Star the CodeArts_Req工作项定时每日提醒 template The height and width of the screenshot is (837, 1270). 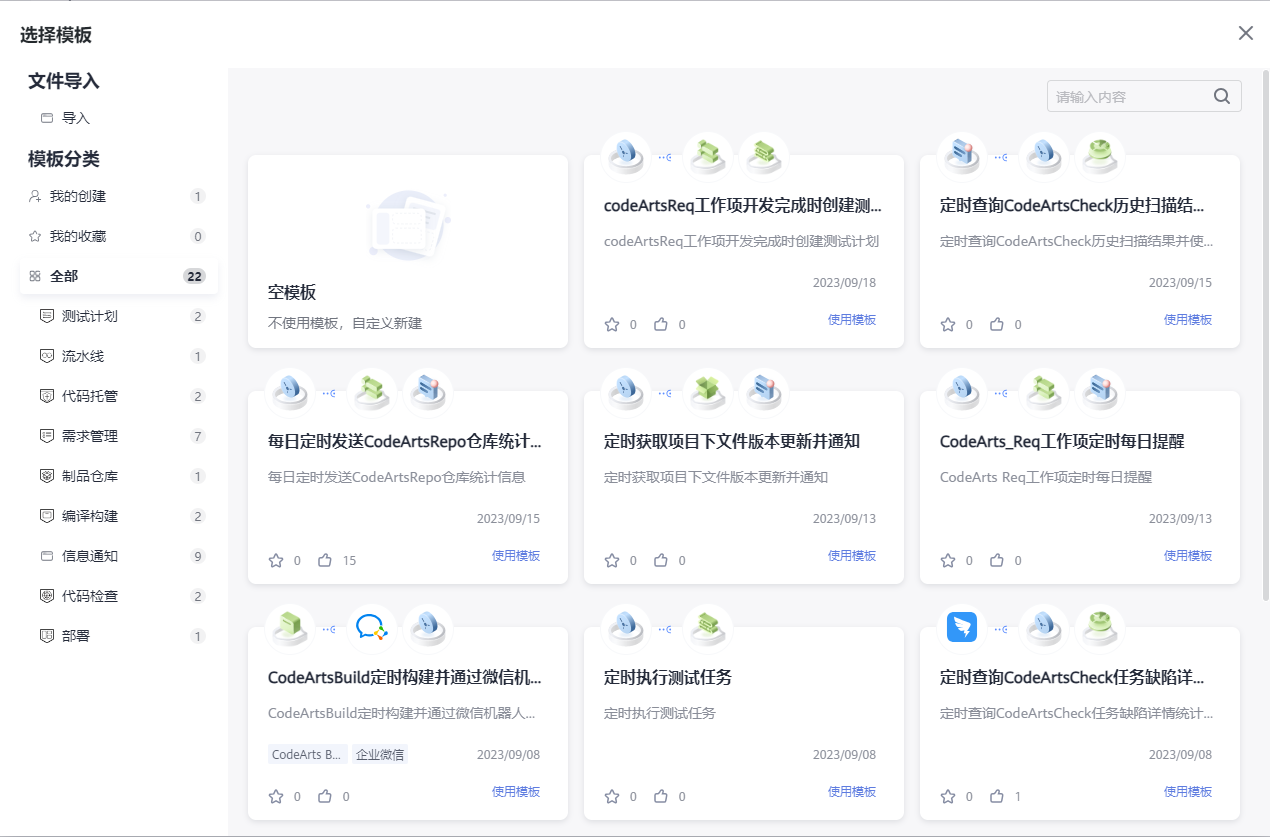(x=948, y=560)
